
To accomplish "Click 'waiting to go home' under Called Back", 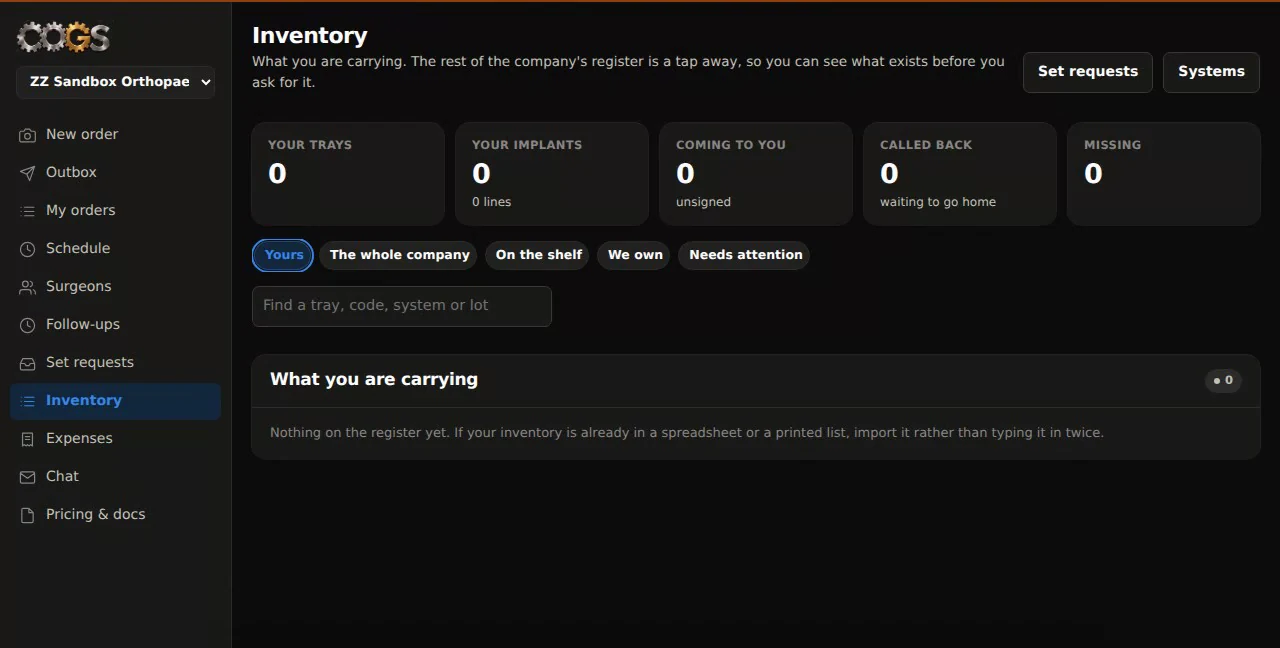I will (938, 202).
